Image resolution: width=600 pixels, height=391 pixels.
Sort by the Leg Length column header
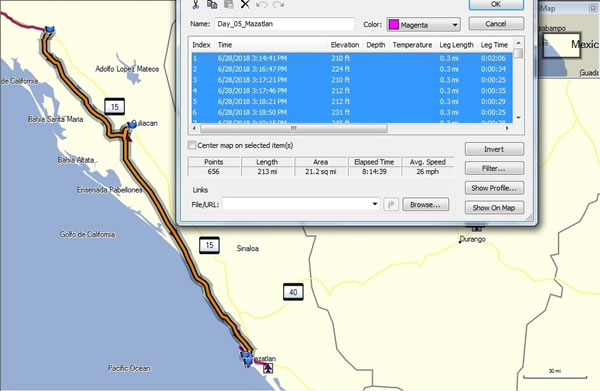[457, 45]
